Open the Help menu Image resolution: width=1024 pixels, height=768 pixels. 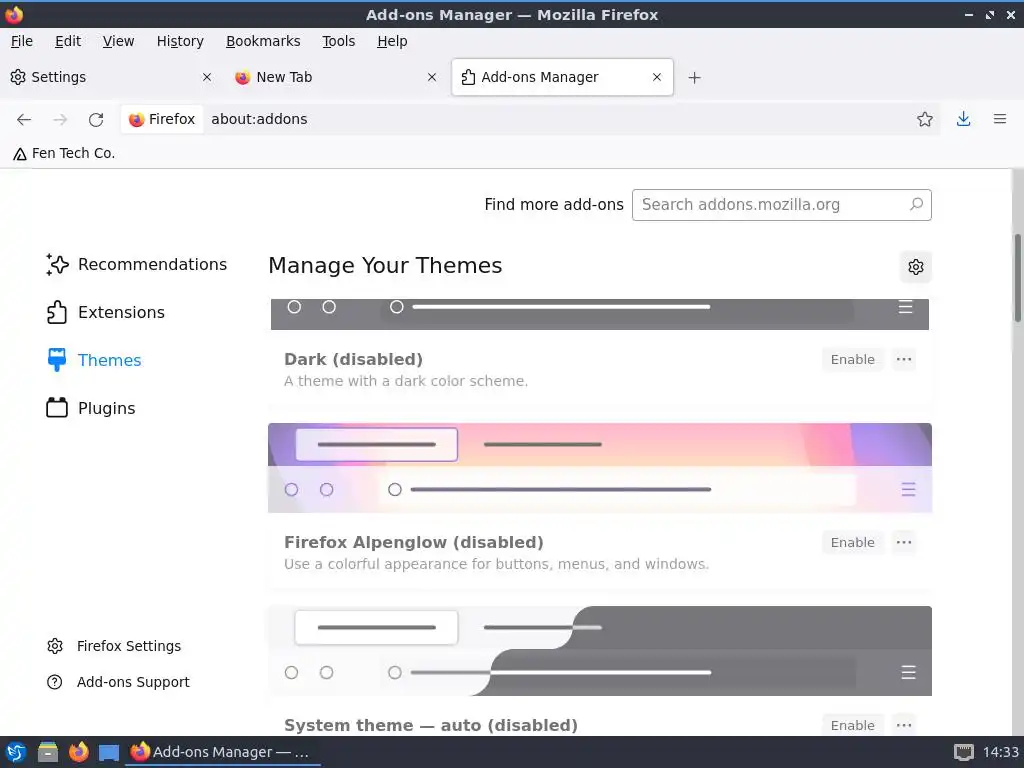[x=392, y=41]
